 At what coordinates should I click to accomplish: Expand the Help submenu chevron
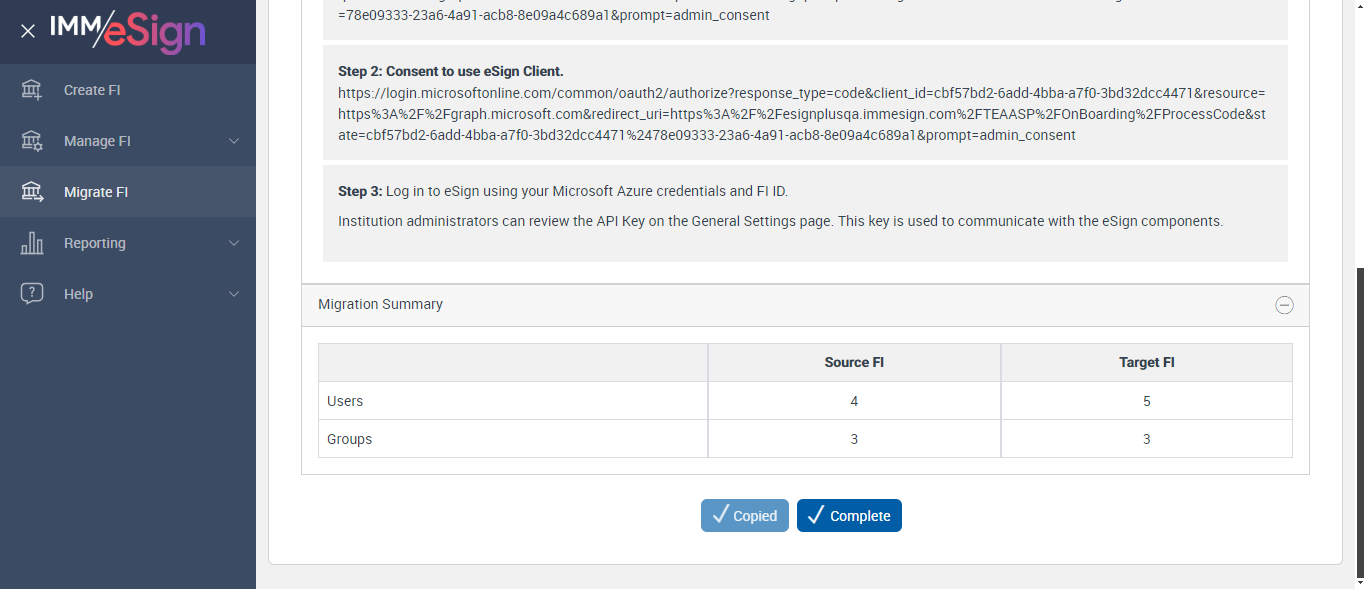pyautogui.click(x=234, y=294)
